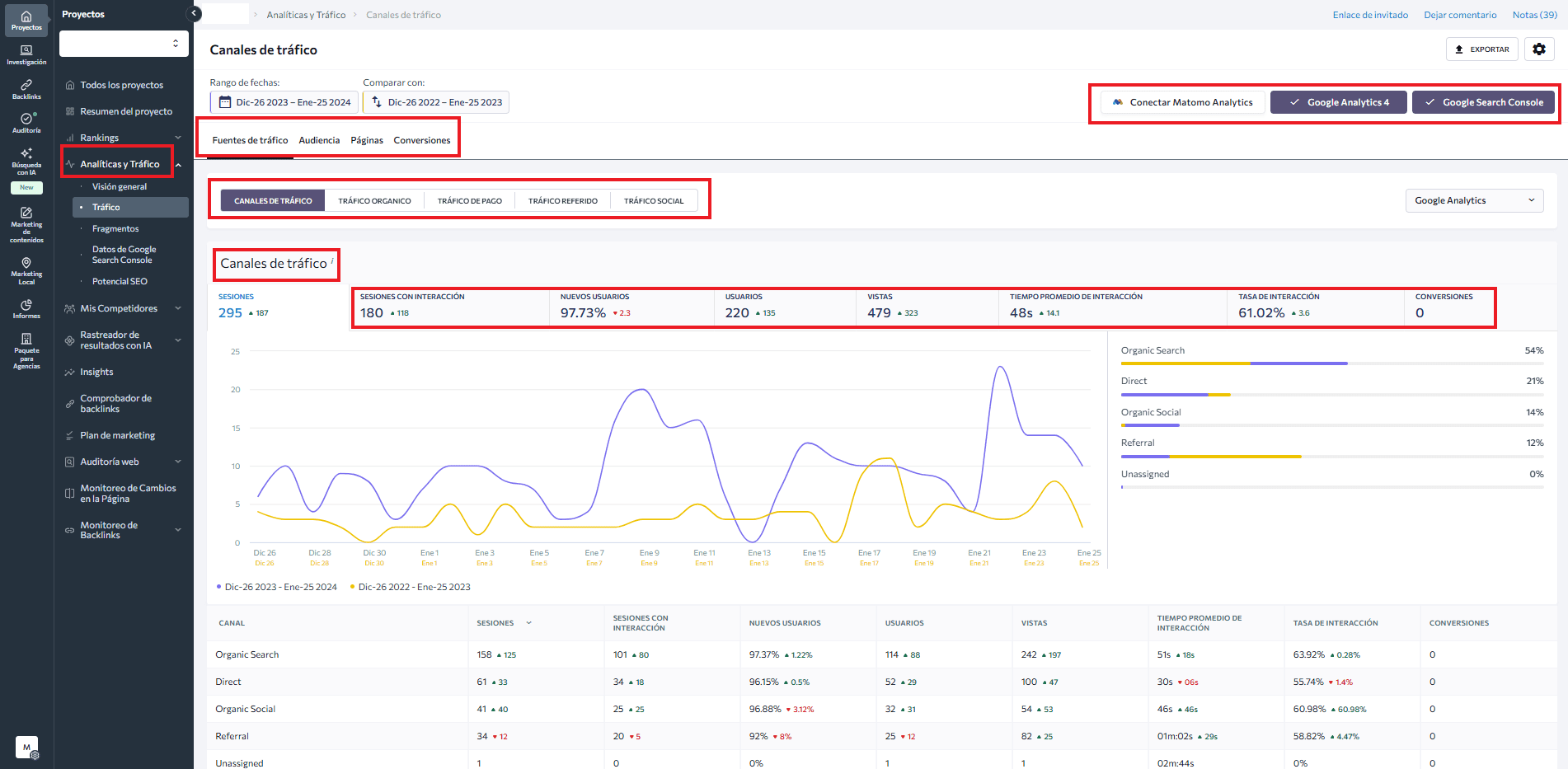
Task: Open the Sesiones column sort dropdown
Action: (528, 622)
